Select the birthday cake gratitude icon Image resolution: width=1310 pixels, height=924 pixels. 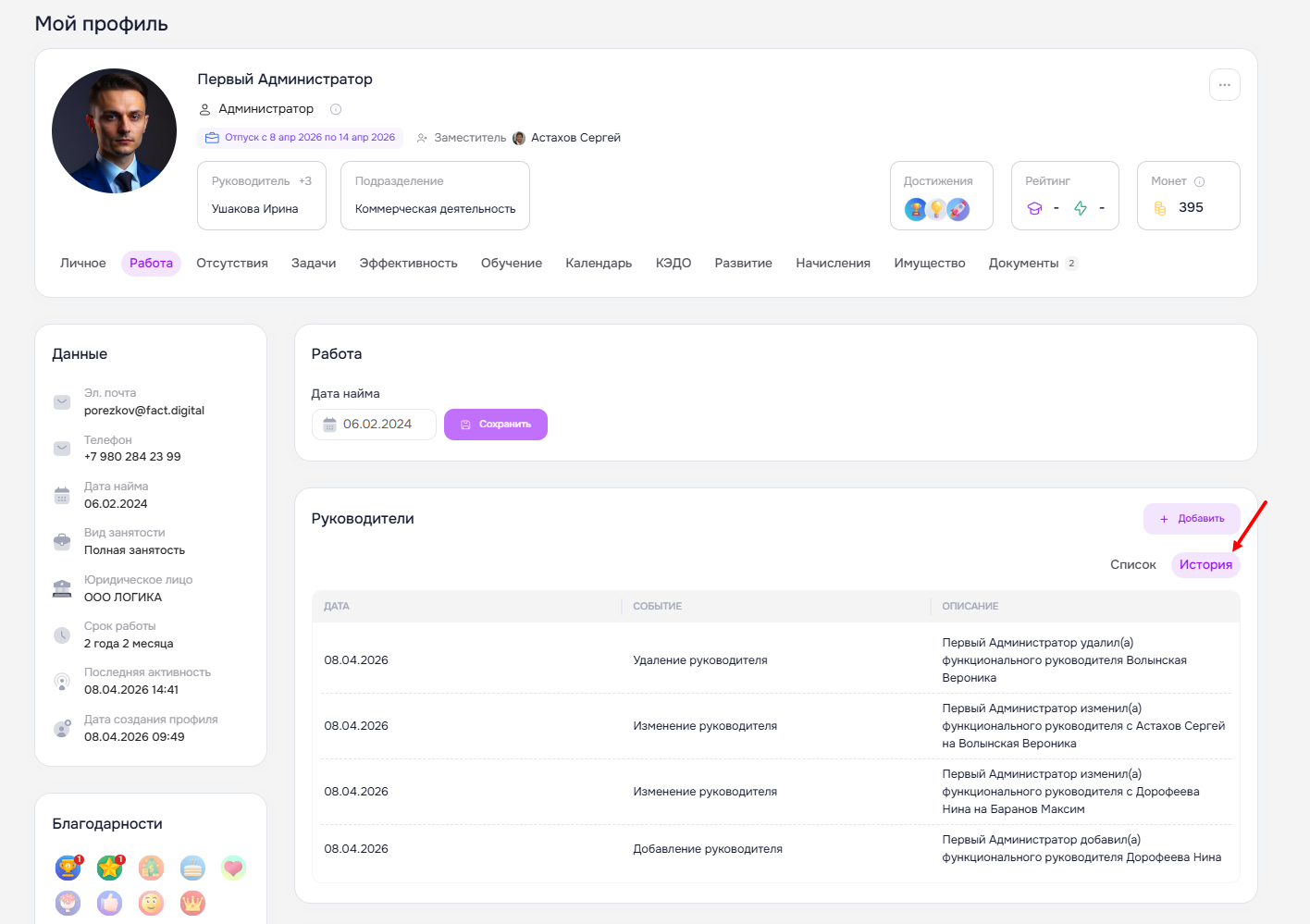[x=192, y=868]
